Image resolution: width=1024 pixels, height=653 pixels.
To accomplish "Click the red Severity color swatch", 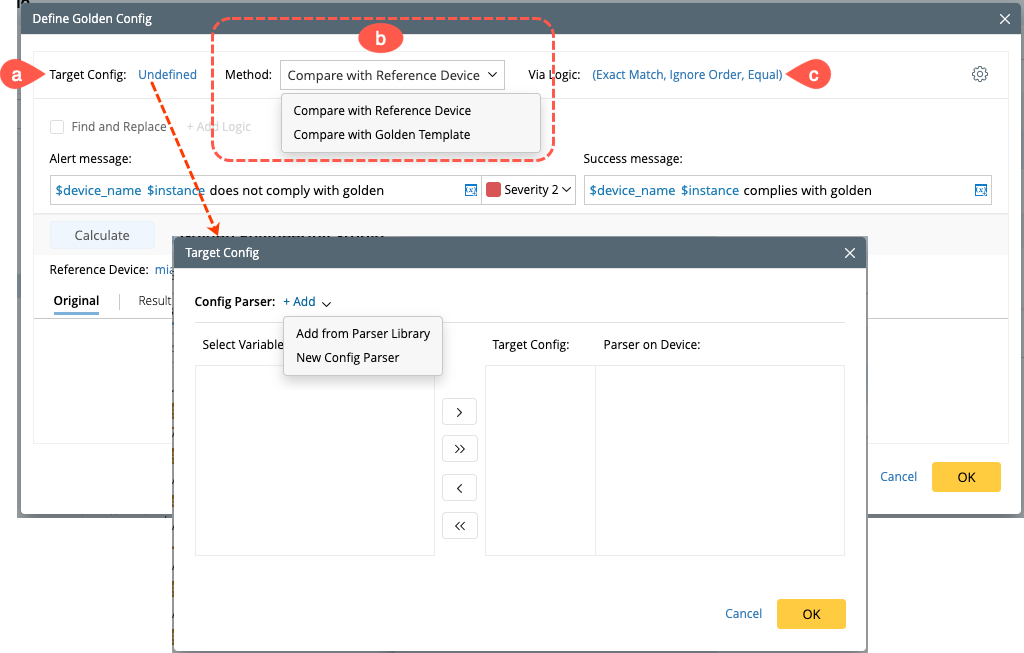I will [x=493, y=190].
